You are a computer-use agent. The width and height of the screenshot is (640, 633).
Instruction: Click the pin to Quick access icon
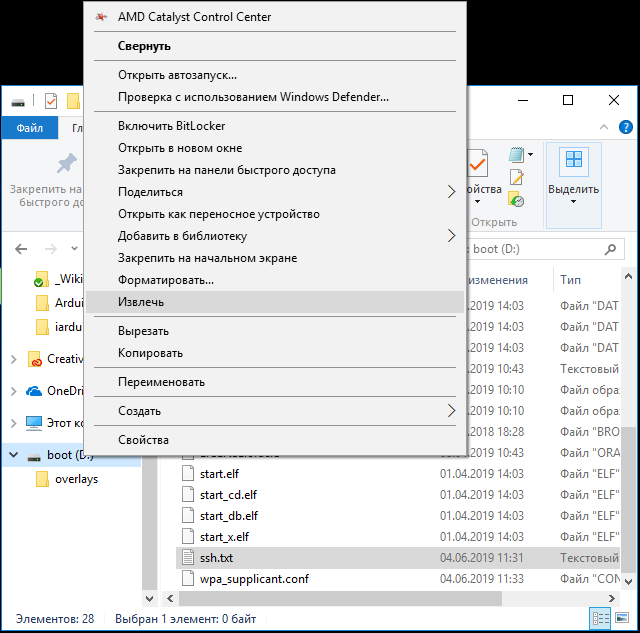coord(66,163)
